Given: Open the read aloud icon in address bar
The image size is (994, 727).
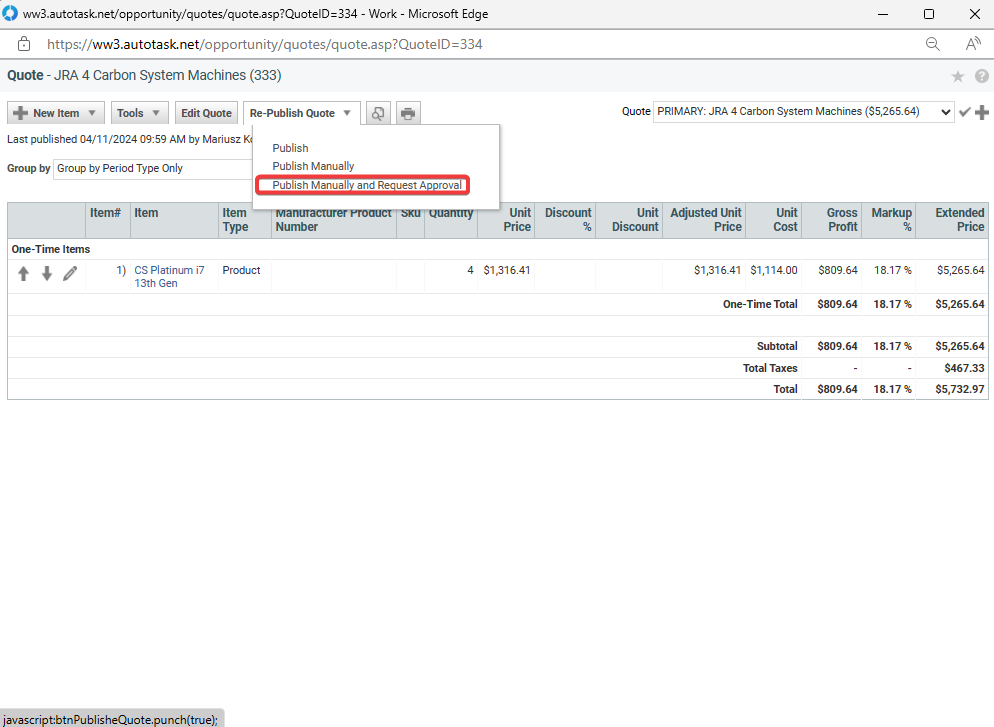Looking at the screenshot, I should pyautogui.click(x=972, y=44).
